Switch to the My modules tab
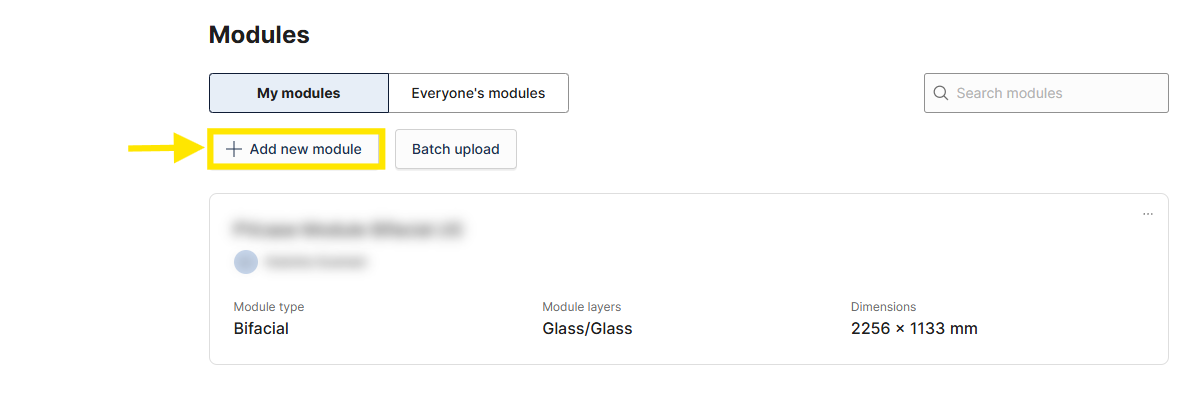 point(298,93)
